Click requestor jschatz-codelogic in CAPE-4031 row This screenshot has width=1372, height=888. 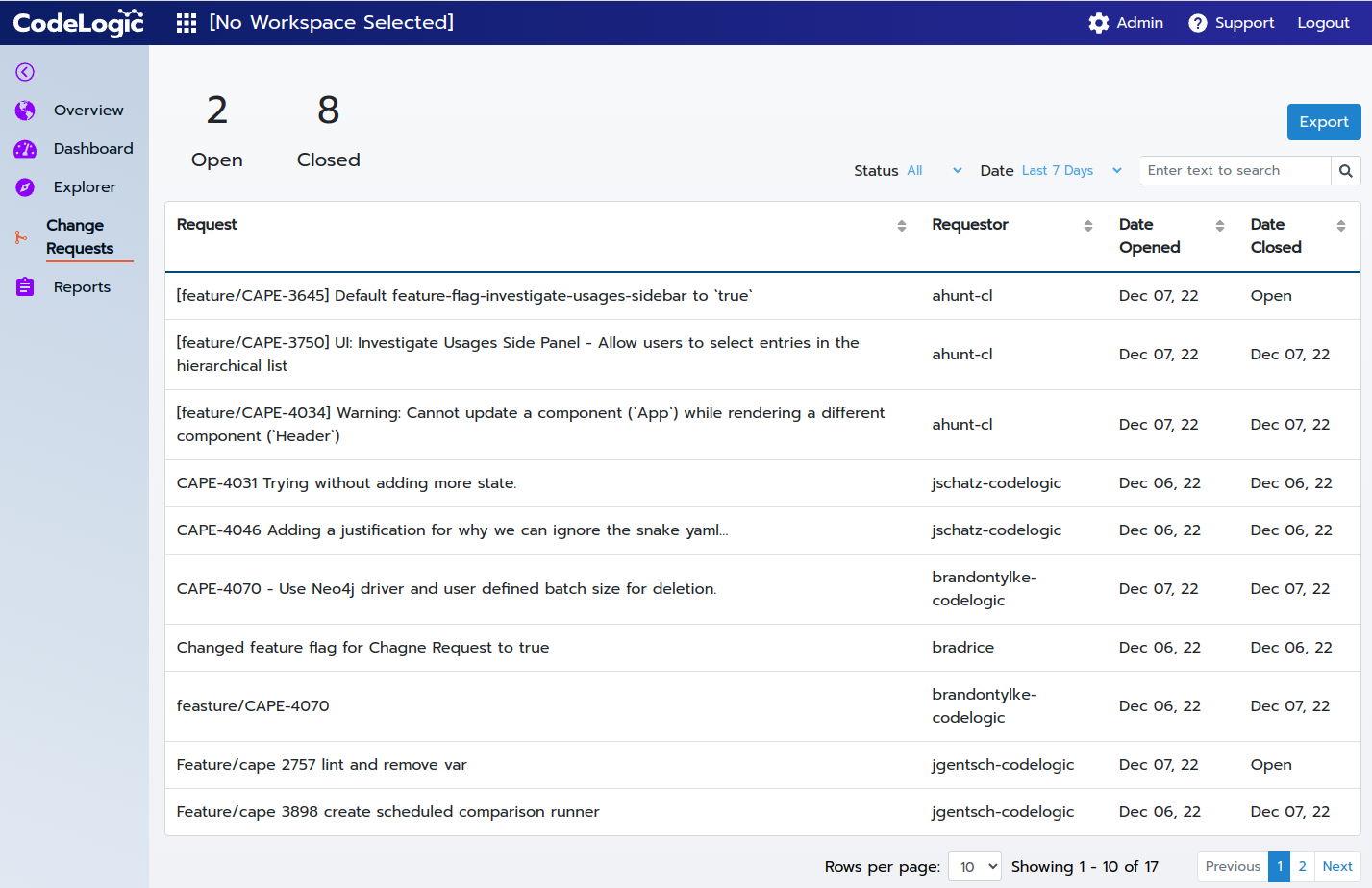tap(996, 483)
